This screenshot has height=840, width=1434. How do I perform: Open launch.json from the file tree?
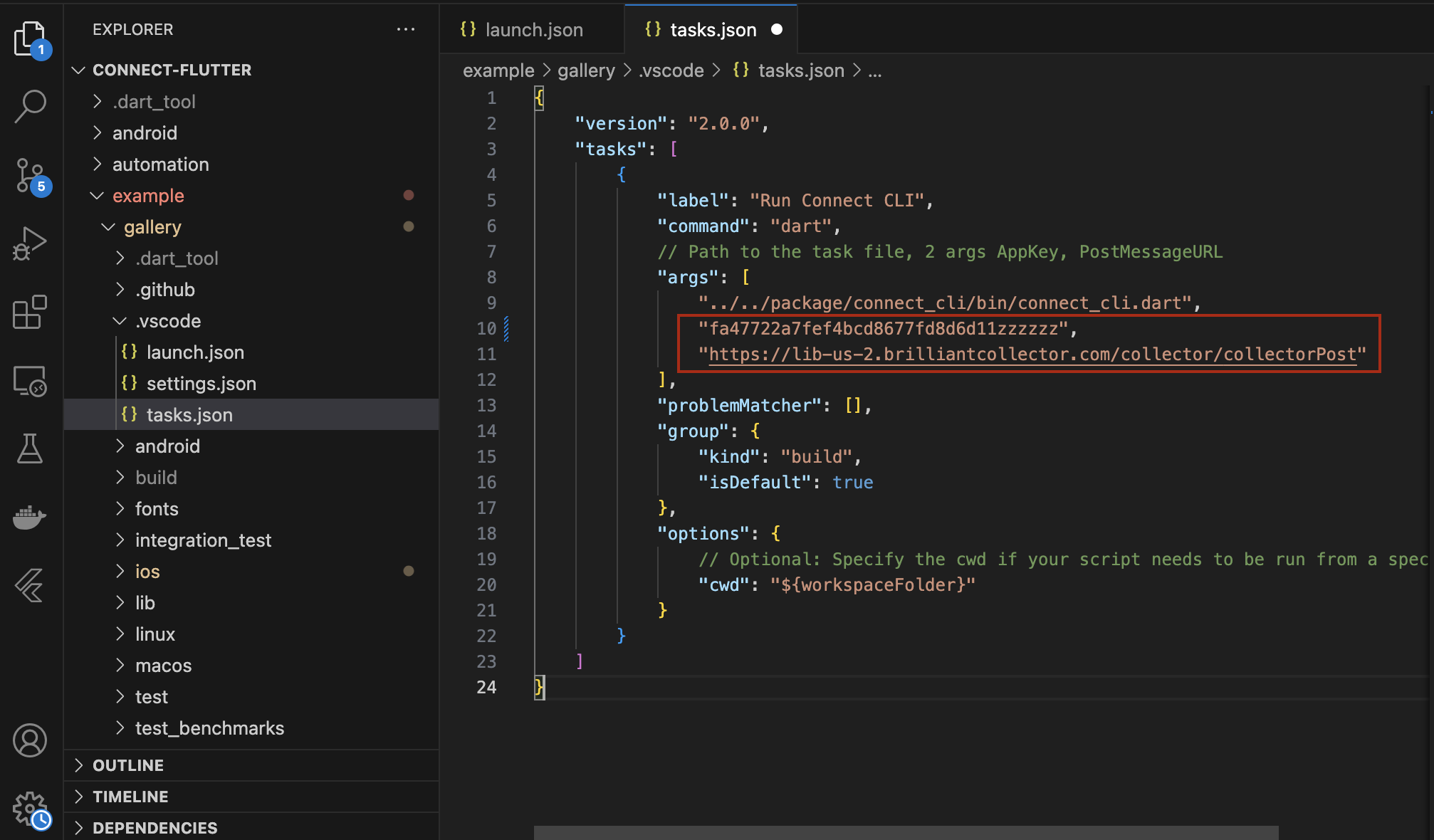(251, 352)
